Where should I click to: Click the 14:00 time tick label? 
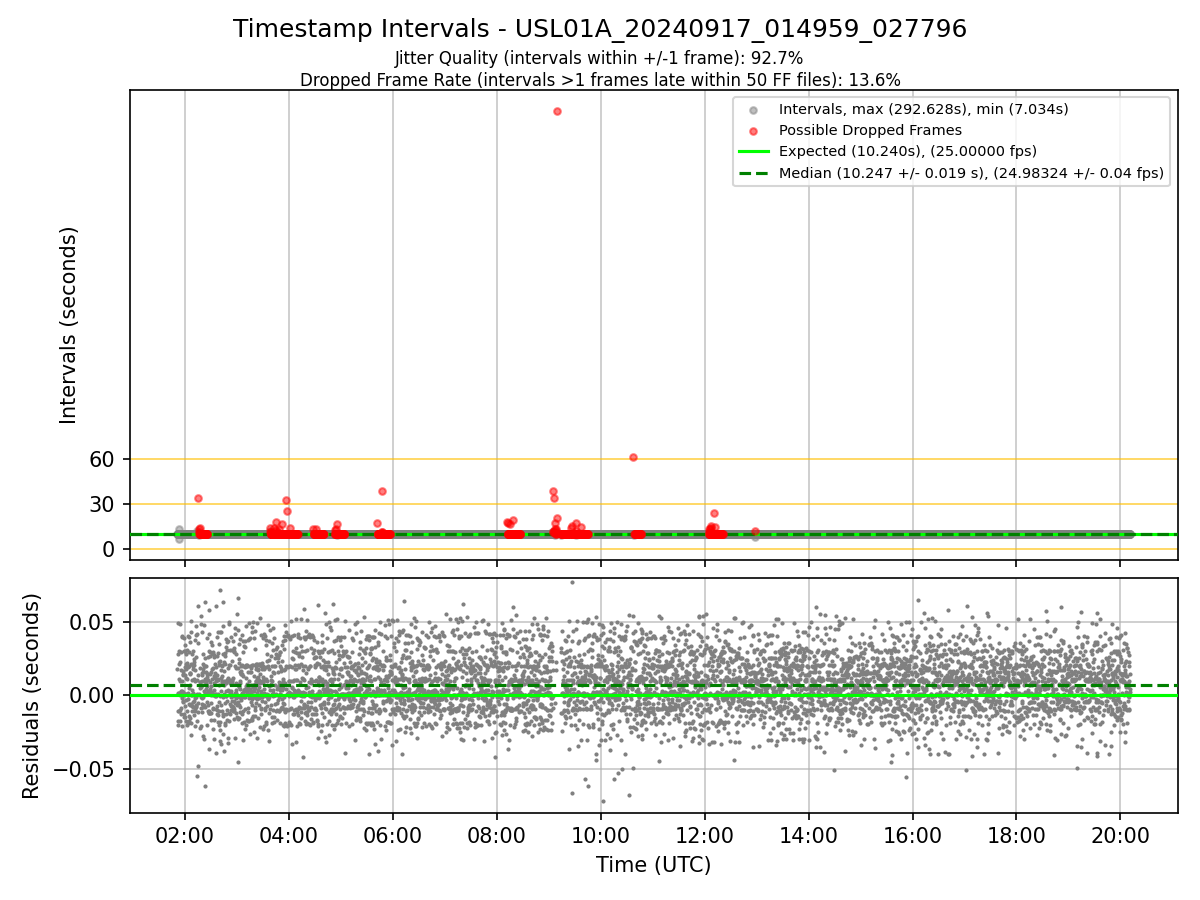click(809, 834)
